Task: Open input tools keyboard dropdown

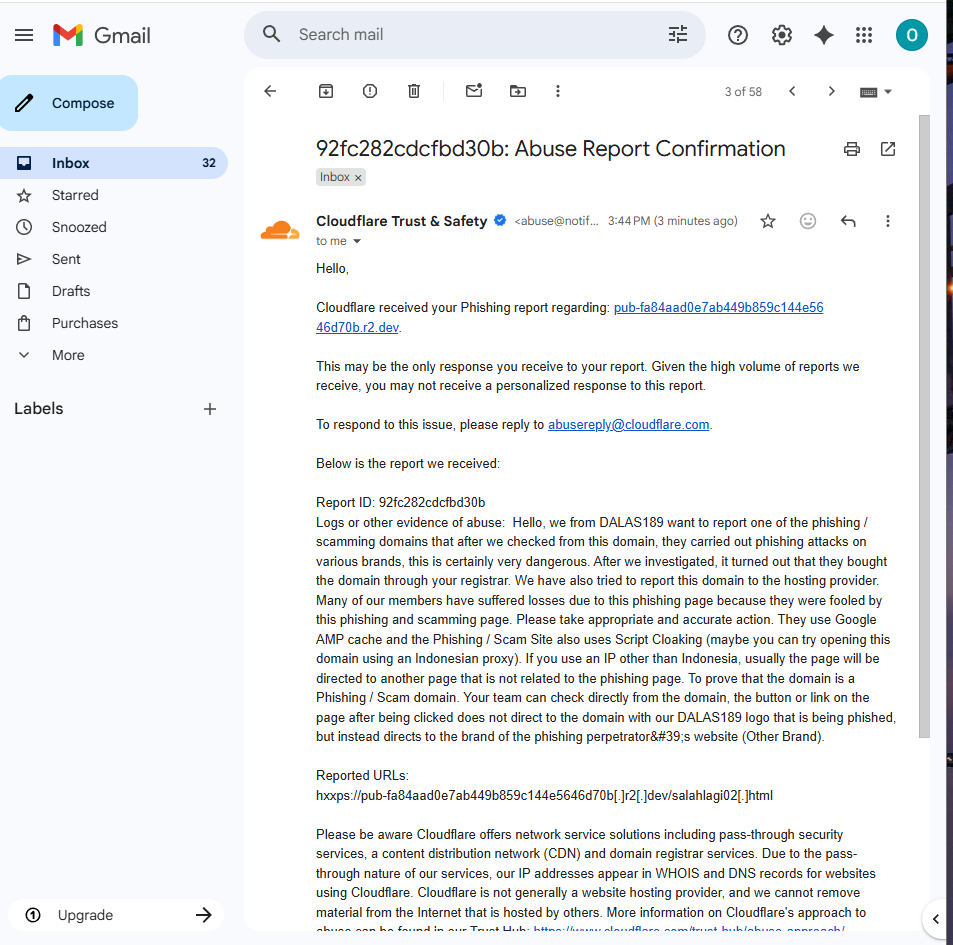Action: (876, 92)
